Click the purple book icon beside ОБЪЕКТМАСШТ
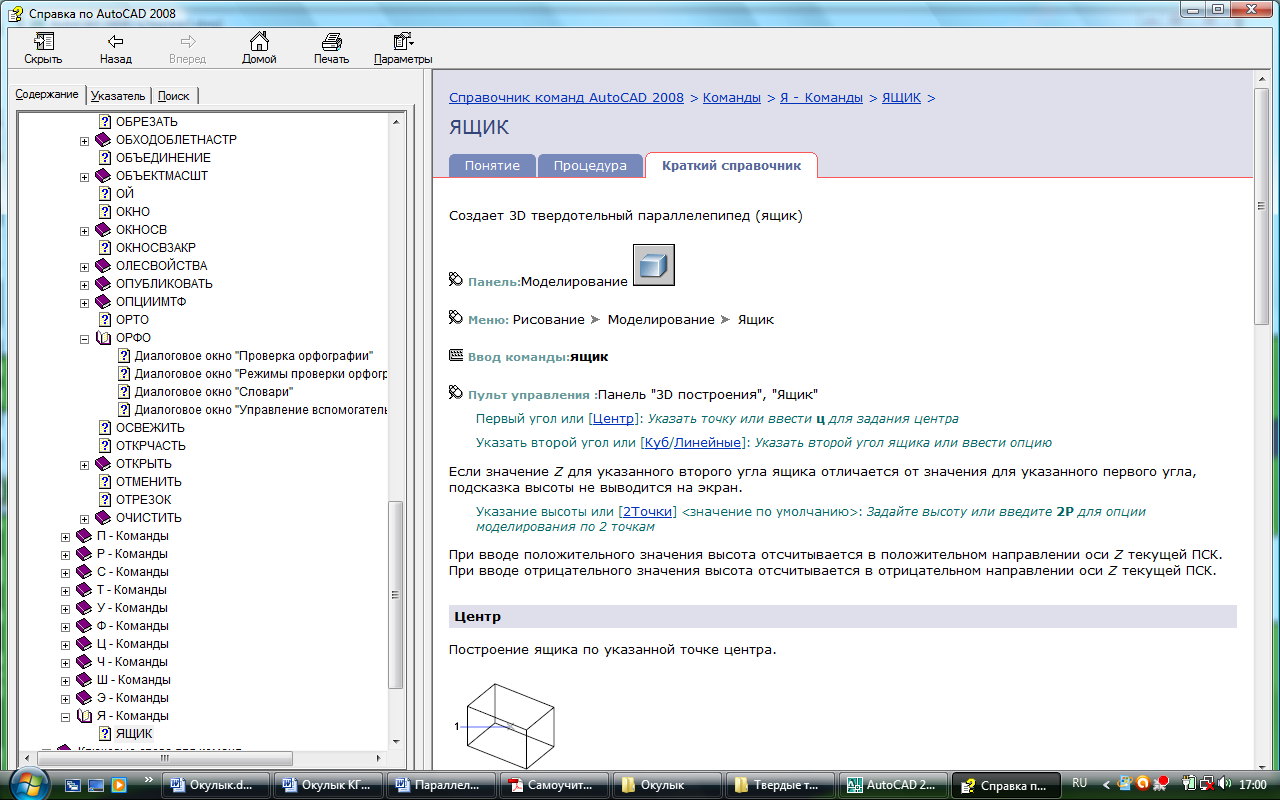1280x800 pixels. coord(103,176)
